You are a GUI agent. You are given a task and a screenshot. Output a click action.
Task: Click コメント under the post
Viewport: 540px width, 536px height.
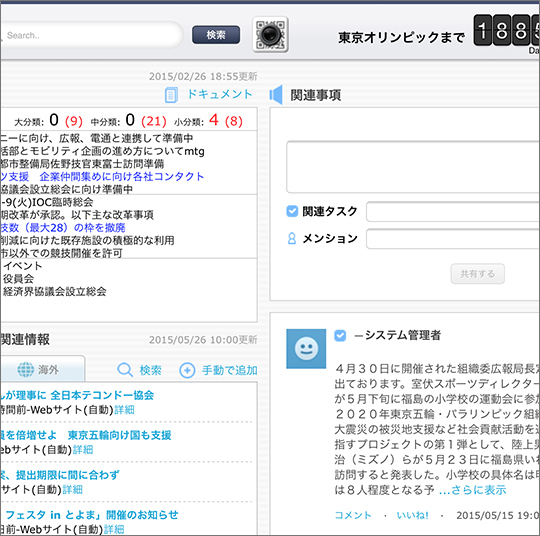click(353, 515)
